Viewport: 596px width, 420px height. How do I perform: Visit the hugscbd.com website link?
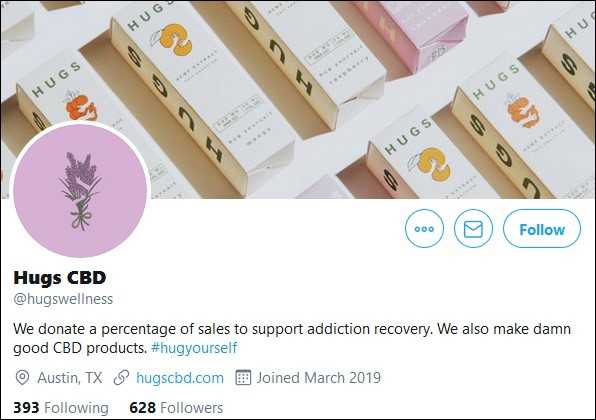pos(180,378)
